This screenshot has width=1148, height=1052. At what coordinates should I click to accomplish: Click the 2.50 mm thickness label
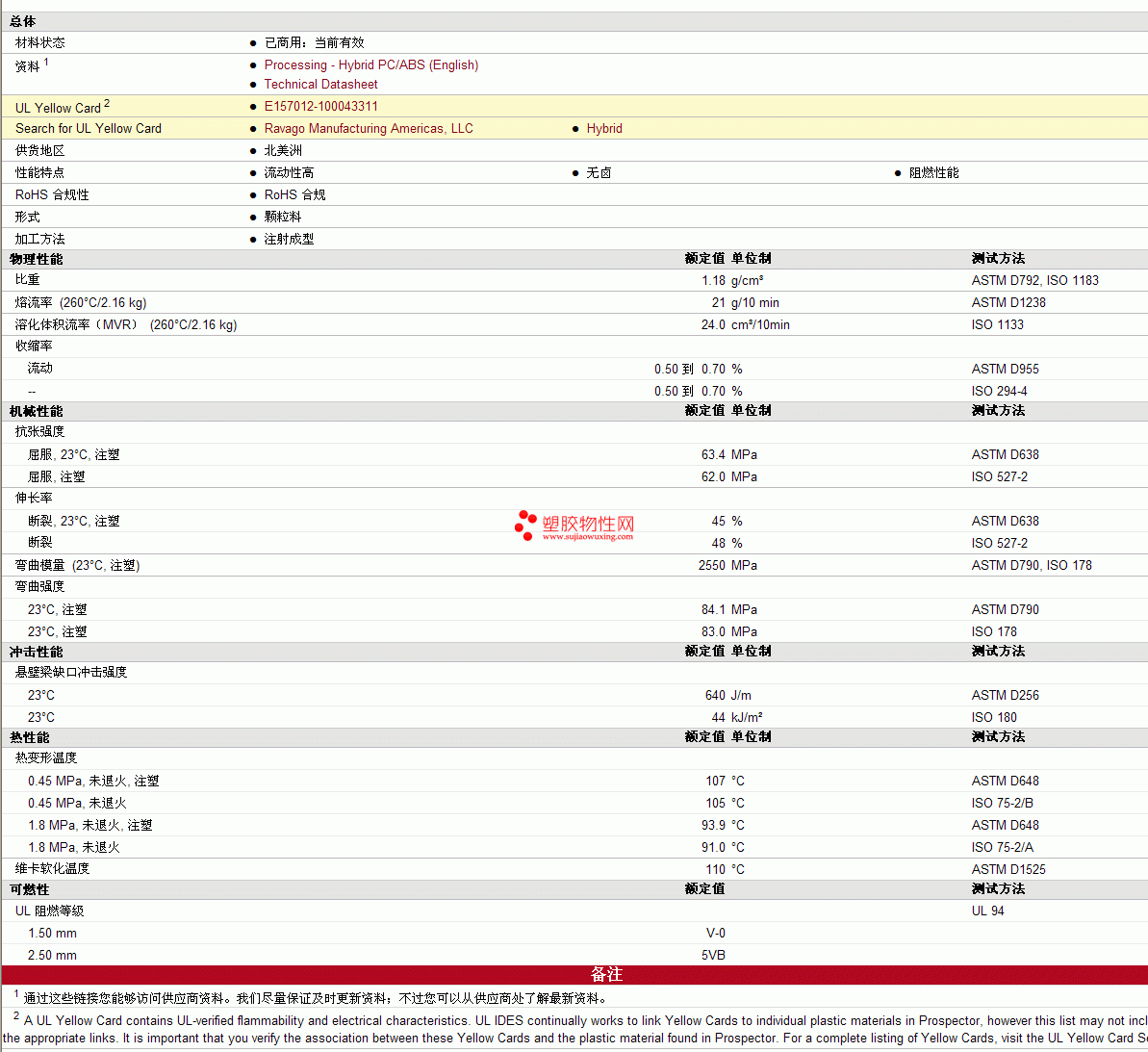point(52,956)
